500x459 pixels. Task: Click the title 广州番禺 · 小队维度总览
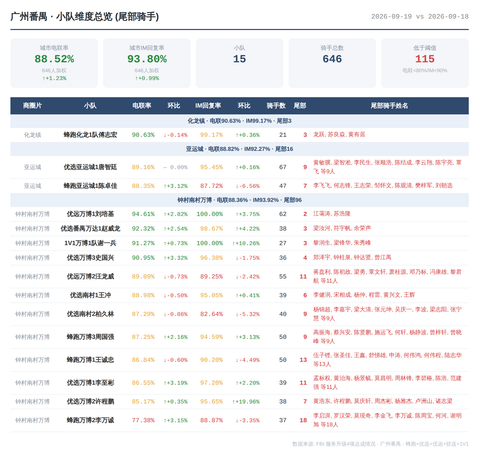point(85,16)
